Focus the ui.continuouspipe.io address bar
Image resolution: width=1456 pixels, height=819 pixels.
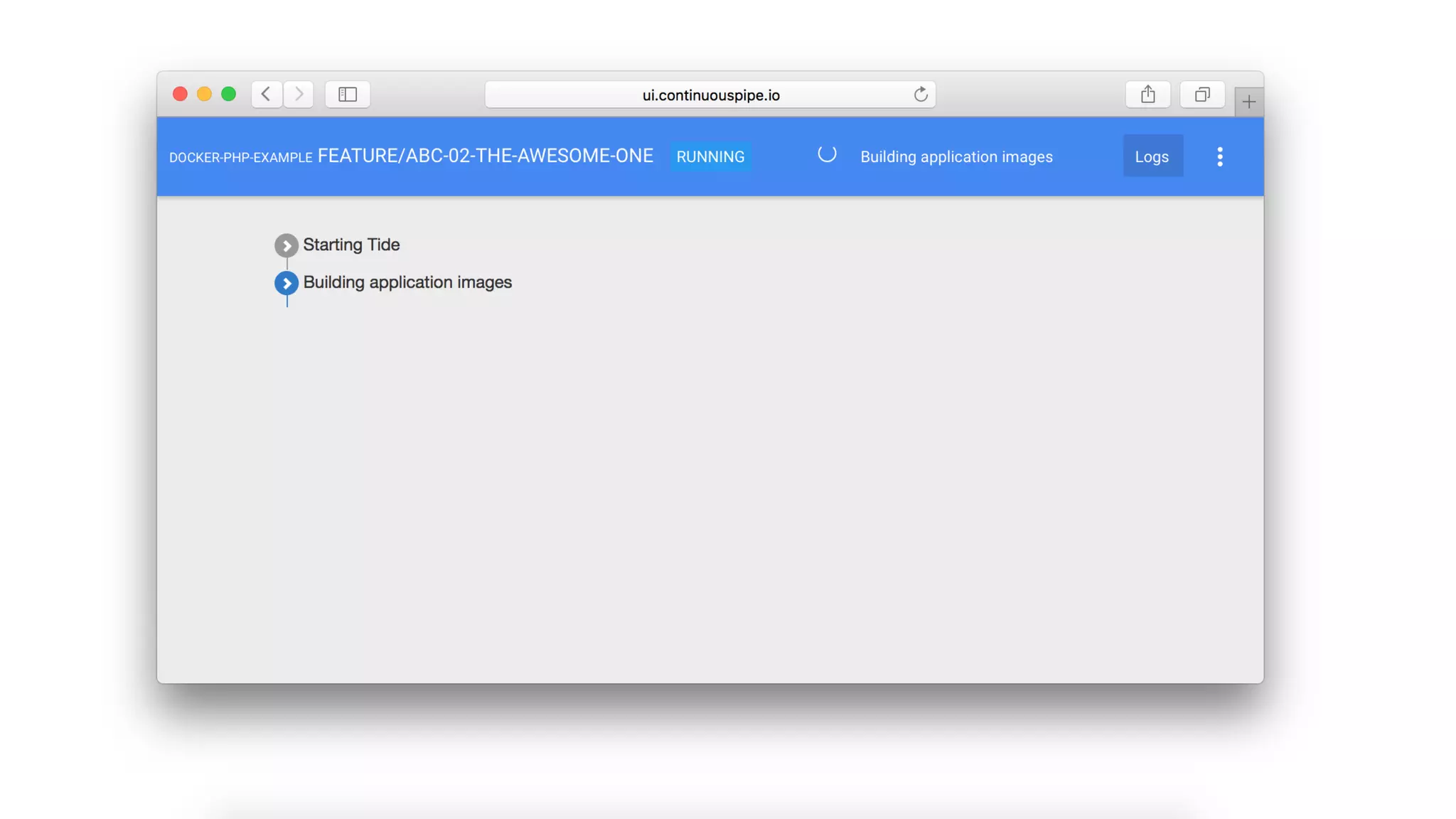click(x=710, y=95)
